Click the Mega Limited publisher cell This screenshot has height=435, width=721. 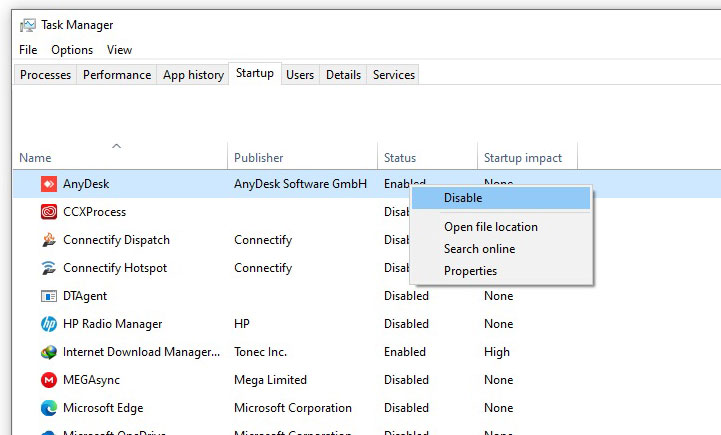(270, 380)
